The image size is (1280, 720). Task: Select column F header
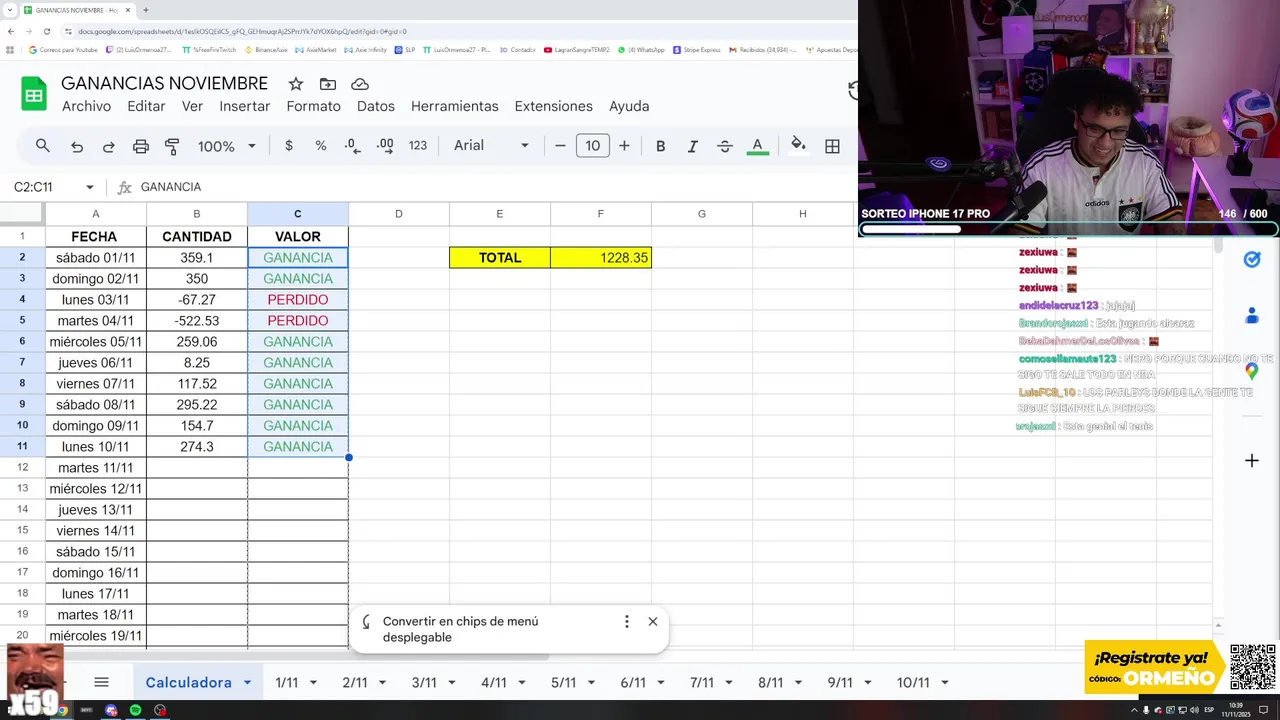pos(601,214)
